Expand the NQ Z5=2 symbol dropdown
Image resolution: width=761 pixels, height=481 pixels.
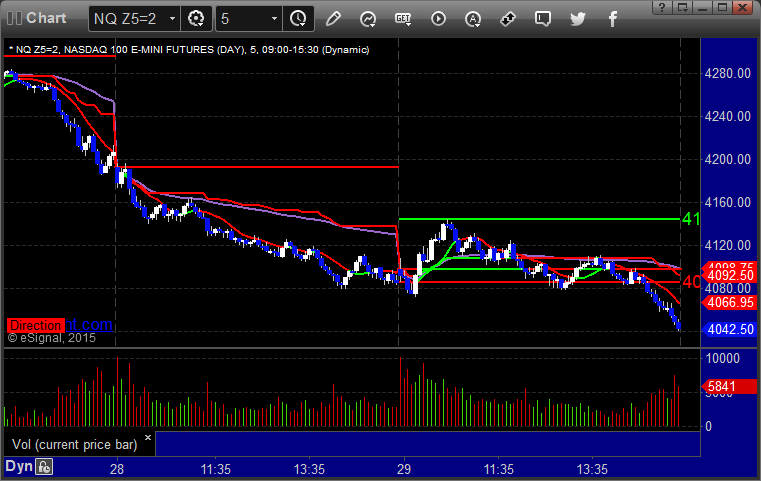(172, 18)
